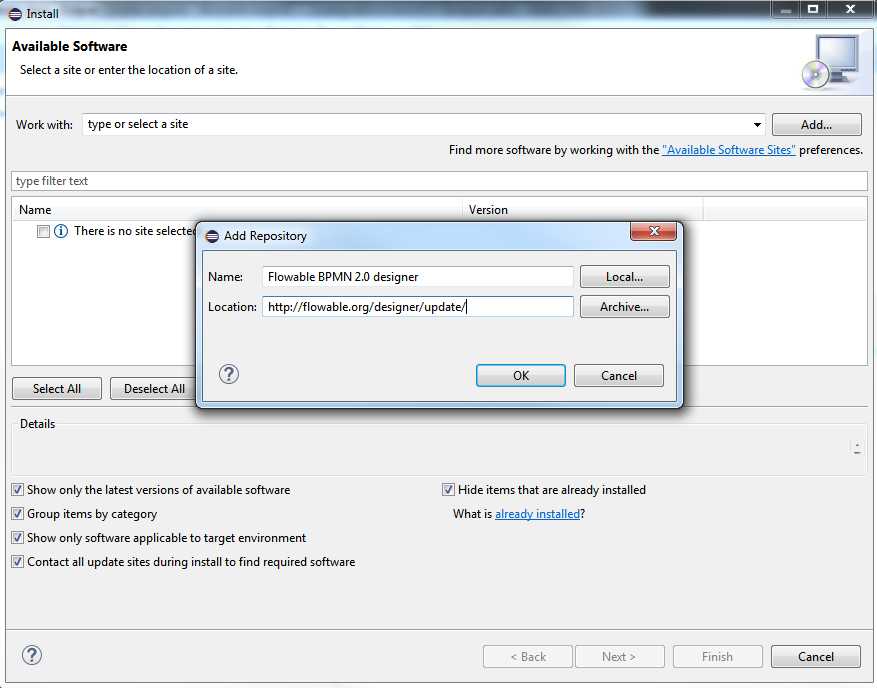
Task: Click the Name column header
Action: [x=238, y=210]
